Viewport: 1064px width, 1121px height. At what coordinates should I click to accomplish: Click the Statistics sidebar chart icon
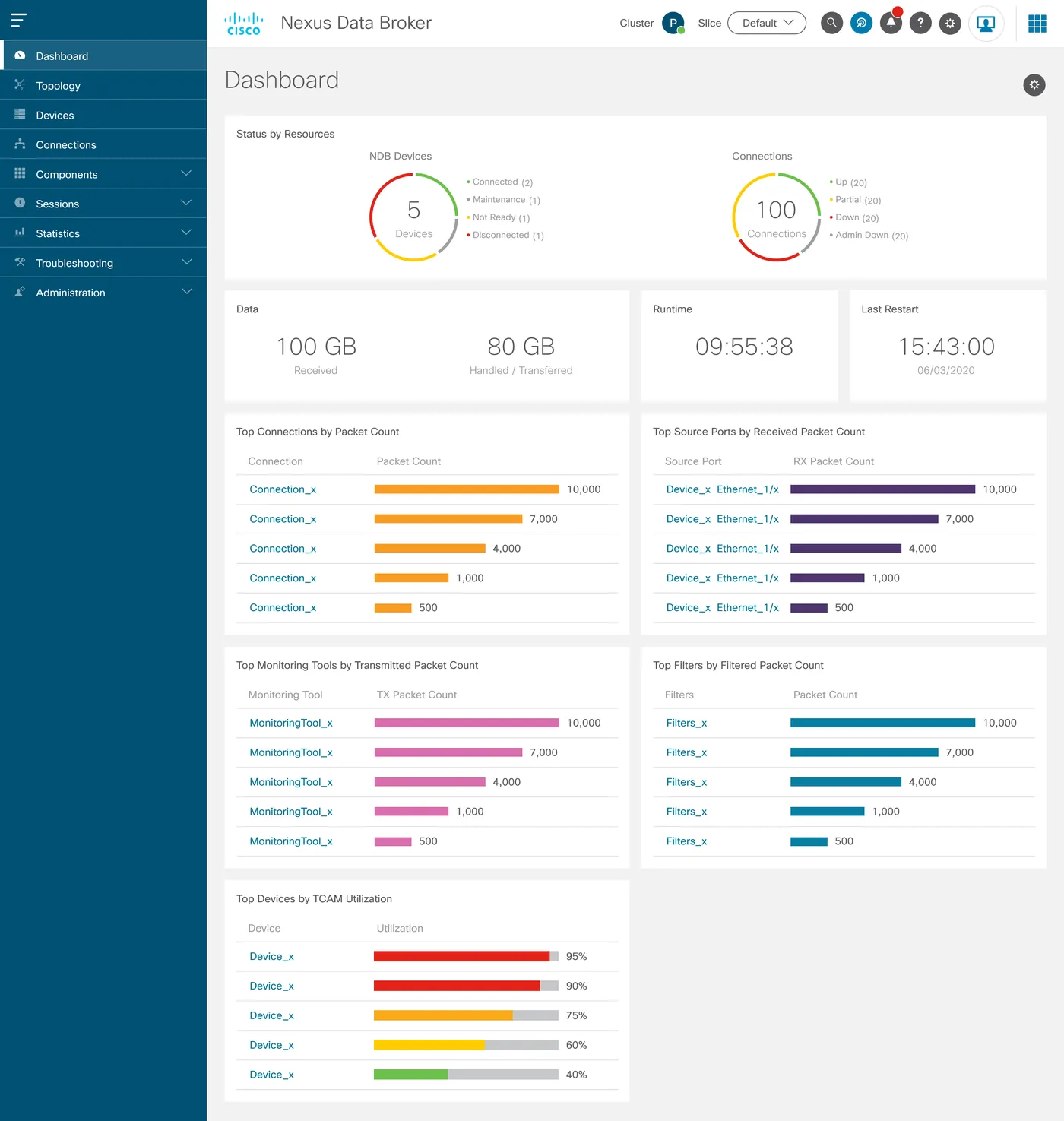coord(20,233)
